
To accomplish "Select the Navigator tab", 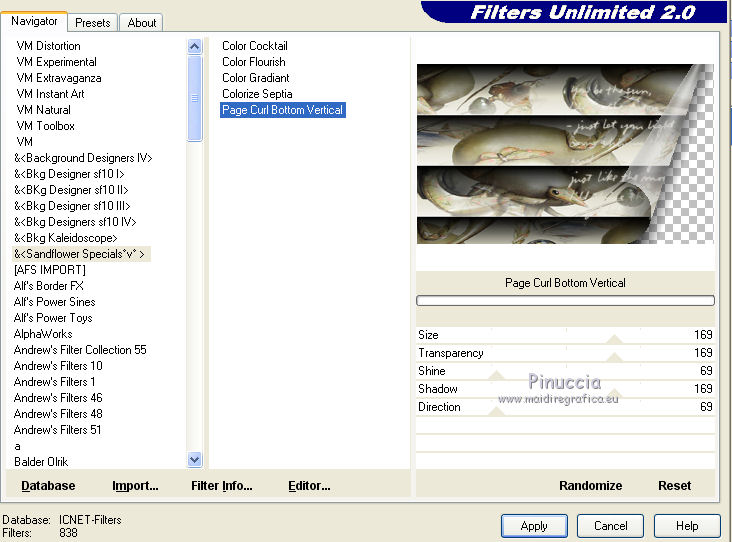I will [x=34, y=21].
